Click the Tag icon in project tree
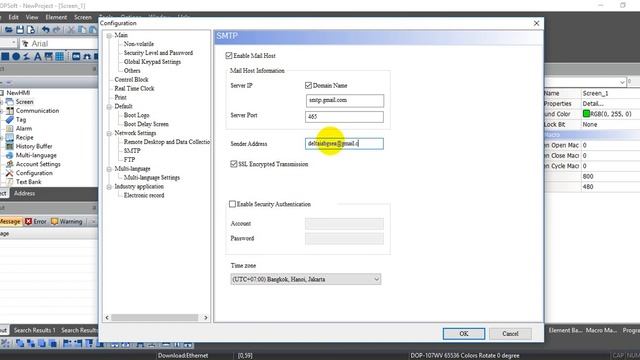This screenshot has width=640, height=360. click(x=9, y=120)
